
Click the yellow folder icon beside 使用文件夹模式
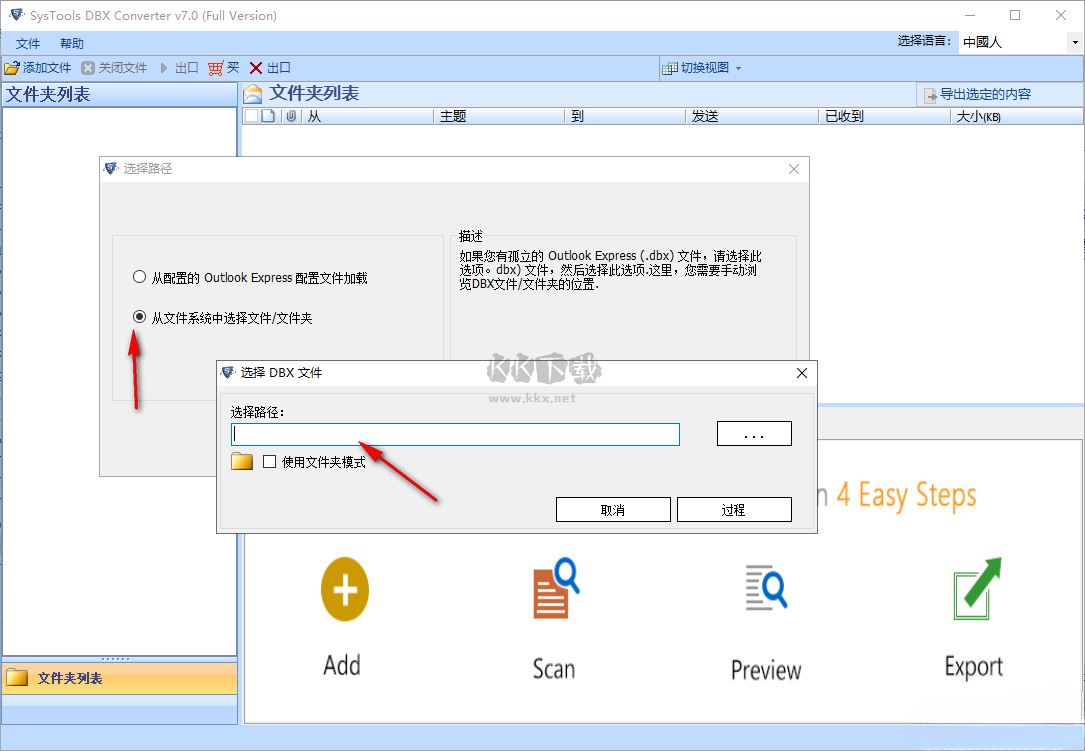(x=241, y=461)
